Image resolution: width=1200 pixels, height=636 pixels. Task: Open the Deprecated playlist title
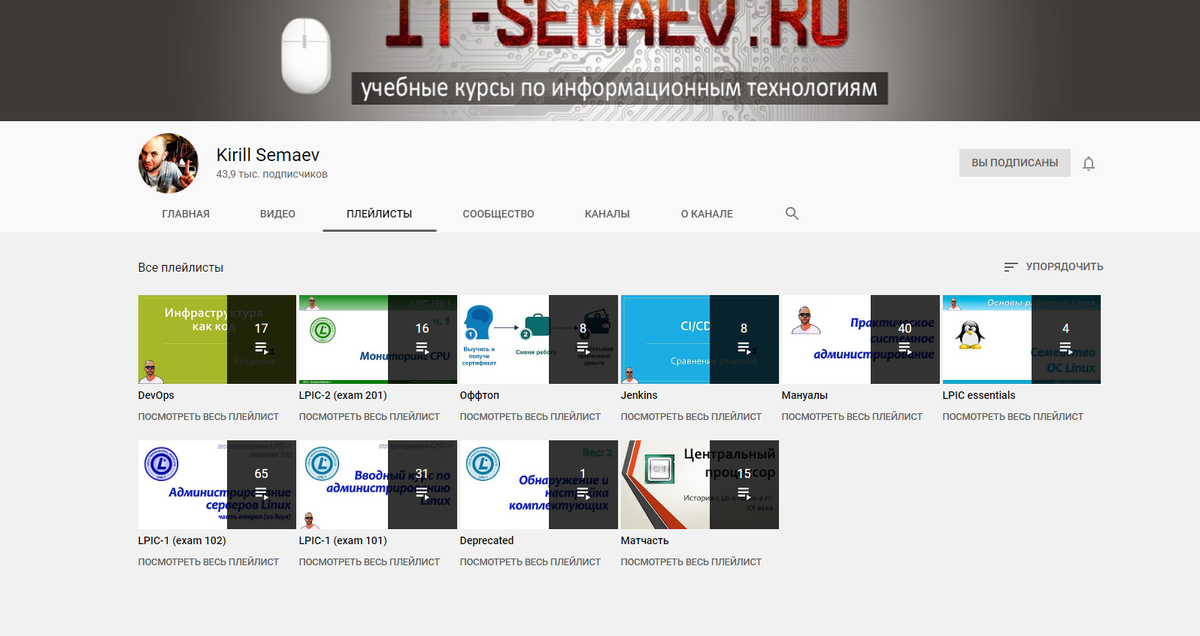(x=487, y=540)
